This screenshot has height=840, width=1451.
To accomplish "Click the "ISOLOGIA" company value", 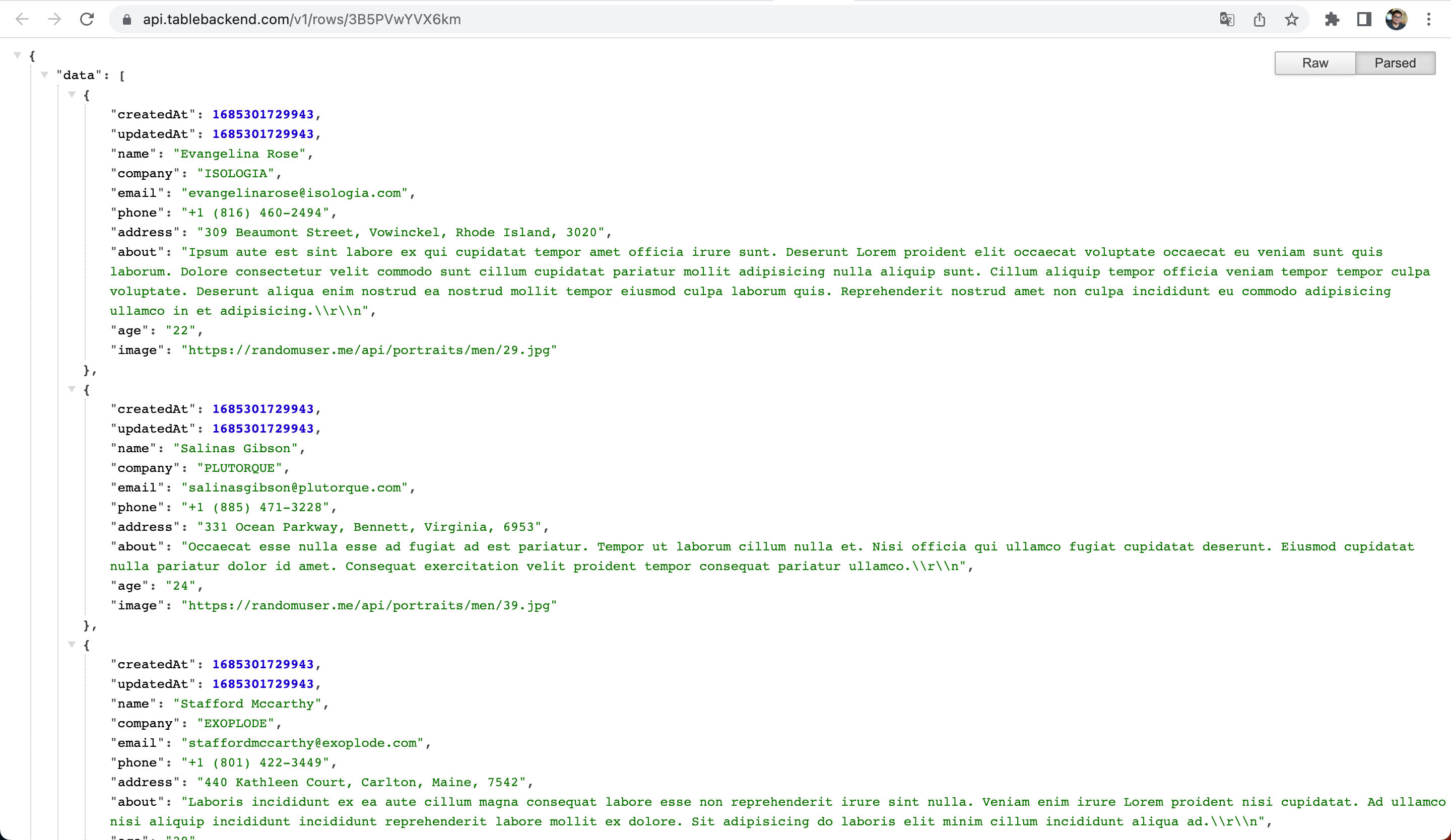I will click(x=235, y=173).
